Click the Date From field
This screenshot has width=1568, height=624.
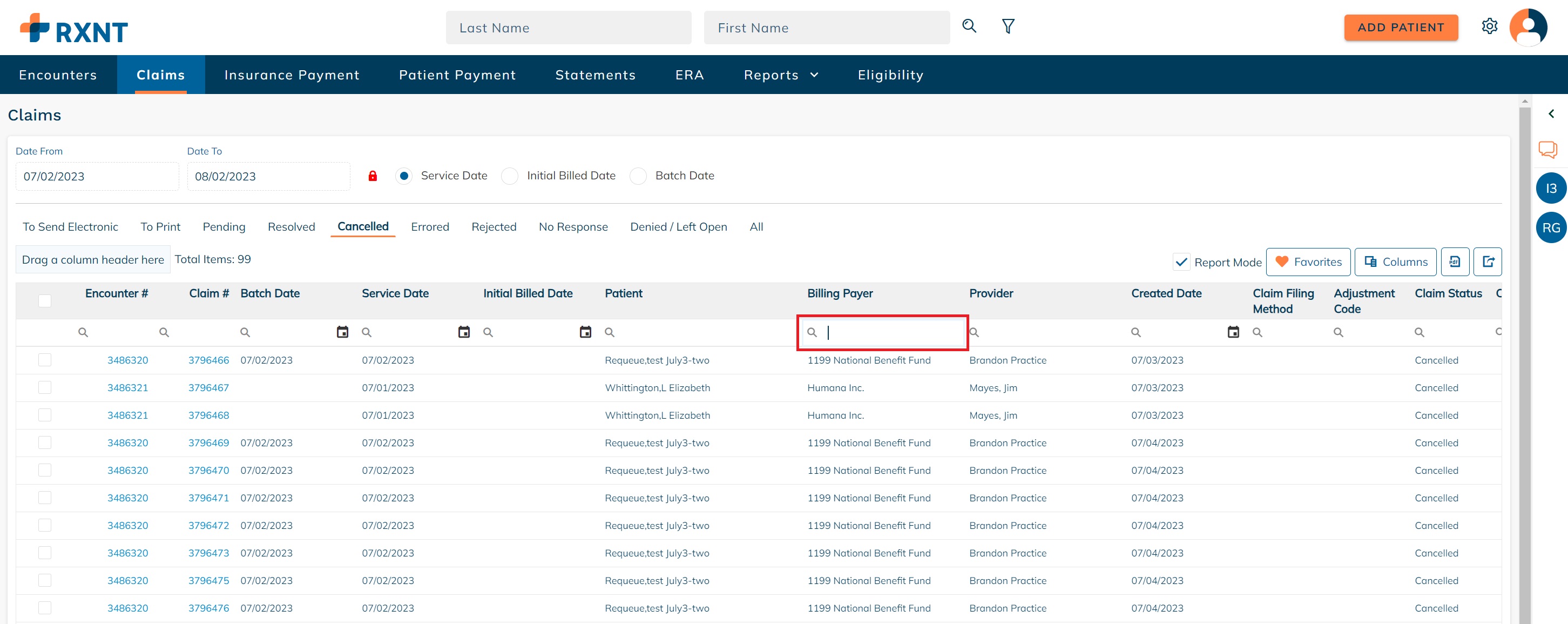point(97,177)
